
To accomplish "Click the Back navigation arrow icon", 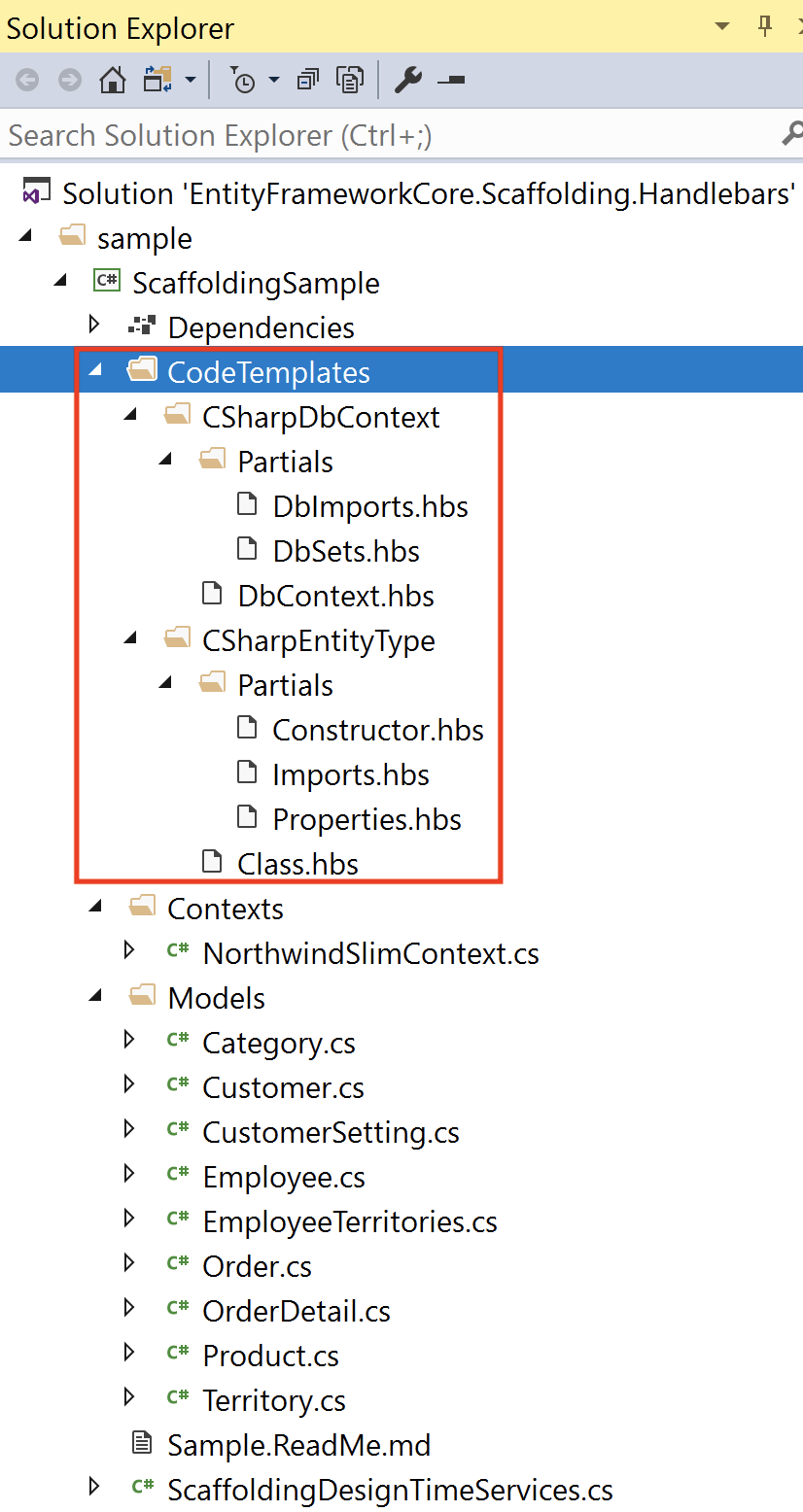I will pyautogui.click(x=27, y=80).
